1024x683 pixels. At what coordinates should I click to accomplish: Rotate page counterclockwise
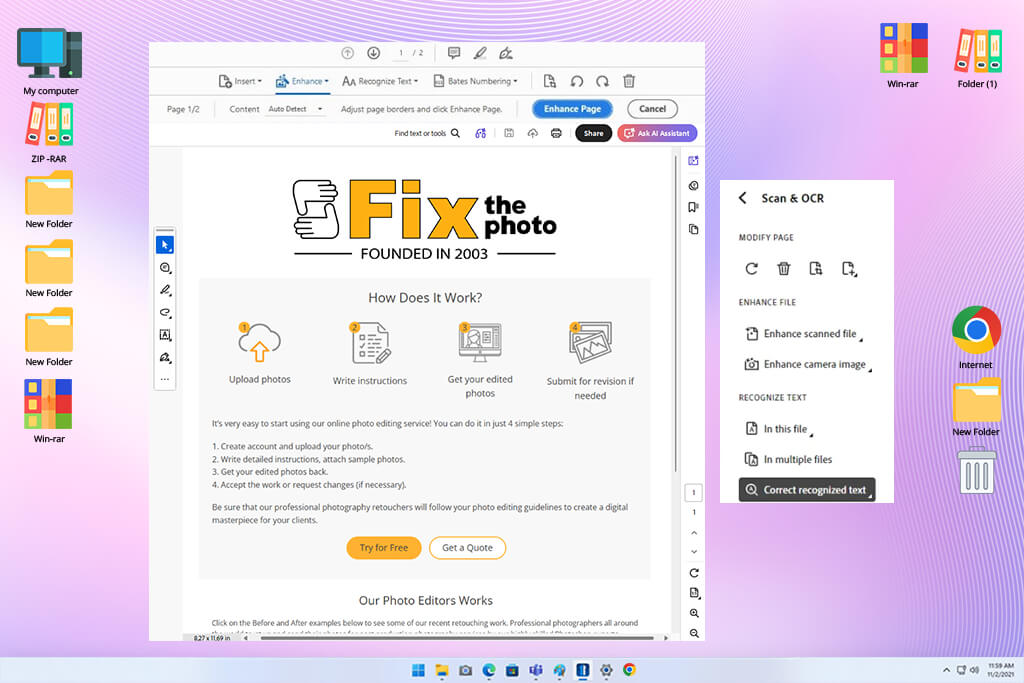click(577, 81)
